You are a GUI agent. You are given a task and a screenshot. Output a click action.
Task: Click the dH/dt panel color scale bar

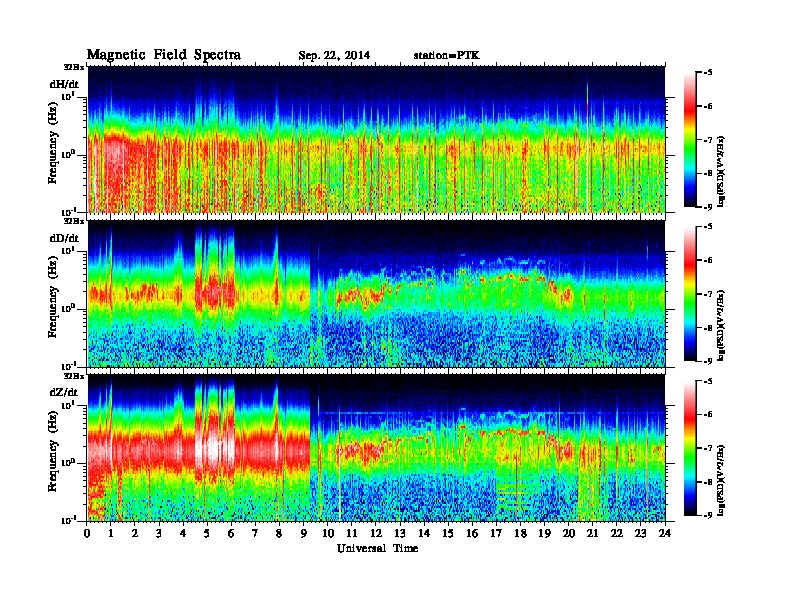(690, 140)
